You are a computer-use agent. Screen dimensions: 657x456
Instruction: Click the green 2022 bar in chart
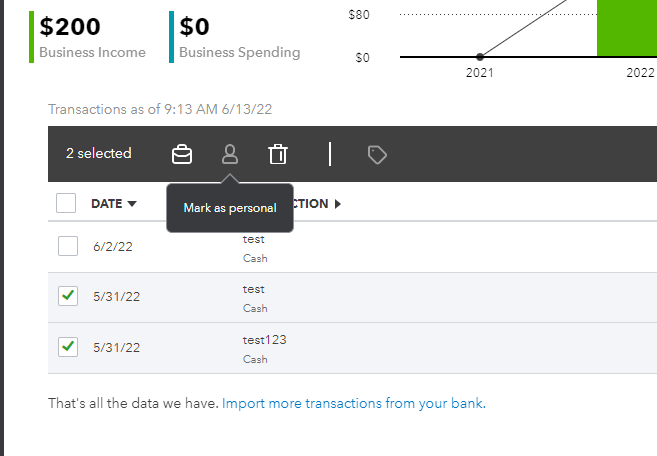pyautogui.click(x=626, y=28)
